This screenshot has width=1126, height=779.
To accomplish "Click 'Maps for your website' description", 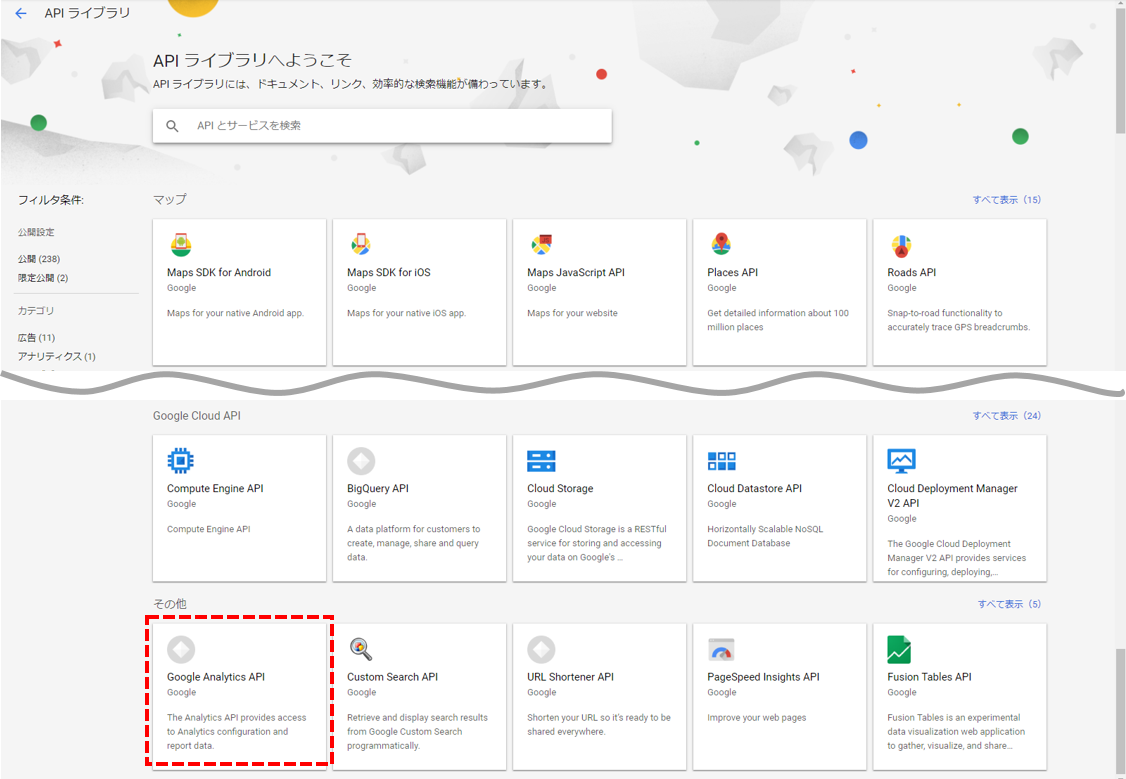I will (x=572, y=313).
